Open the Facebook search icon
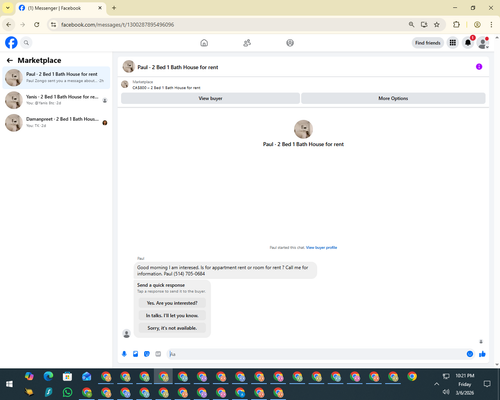 click(x=26, y=43)
